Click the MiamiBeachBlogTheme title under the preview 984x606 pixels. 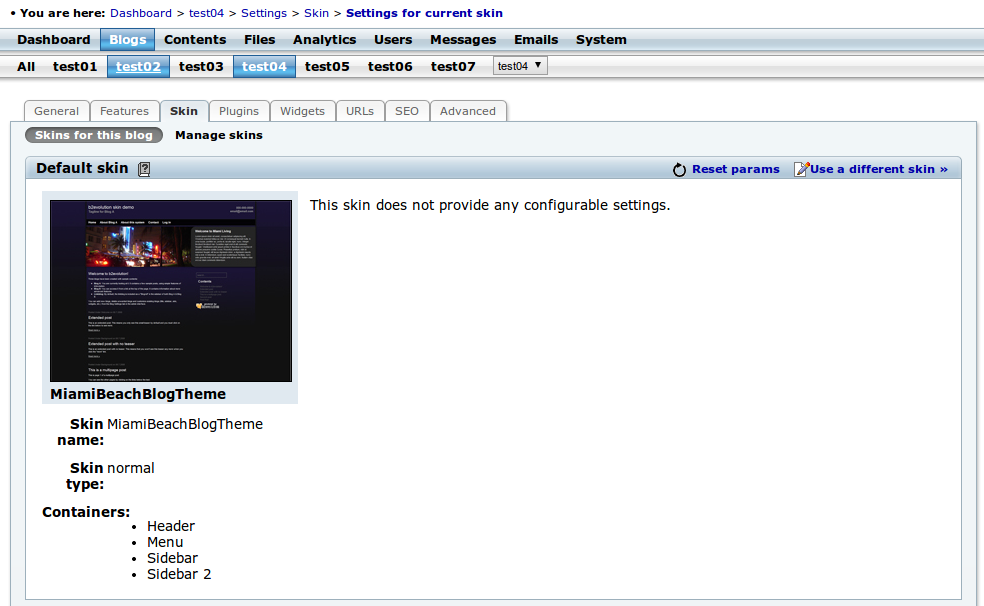(x=138, y=394)
